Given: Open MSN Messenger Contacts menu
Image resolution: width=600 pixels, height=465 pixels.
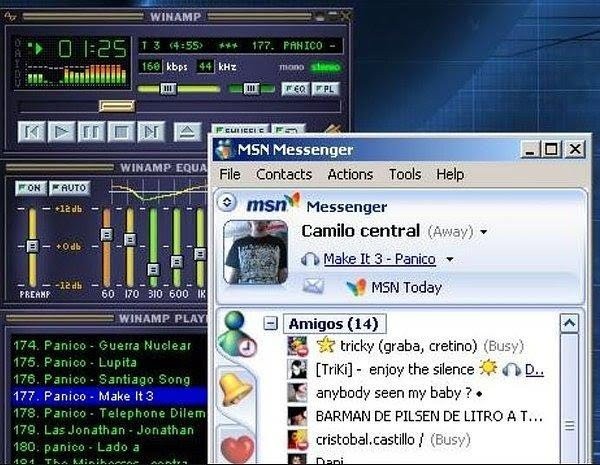Looking at the screenshot, I should click(284, 175).
